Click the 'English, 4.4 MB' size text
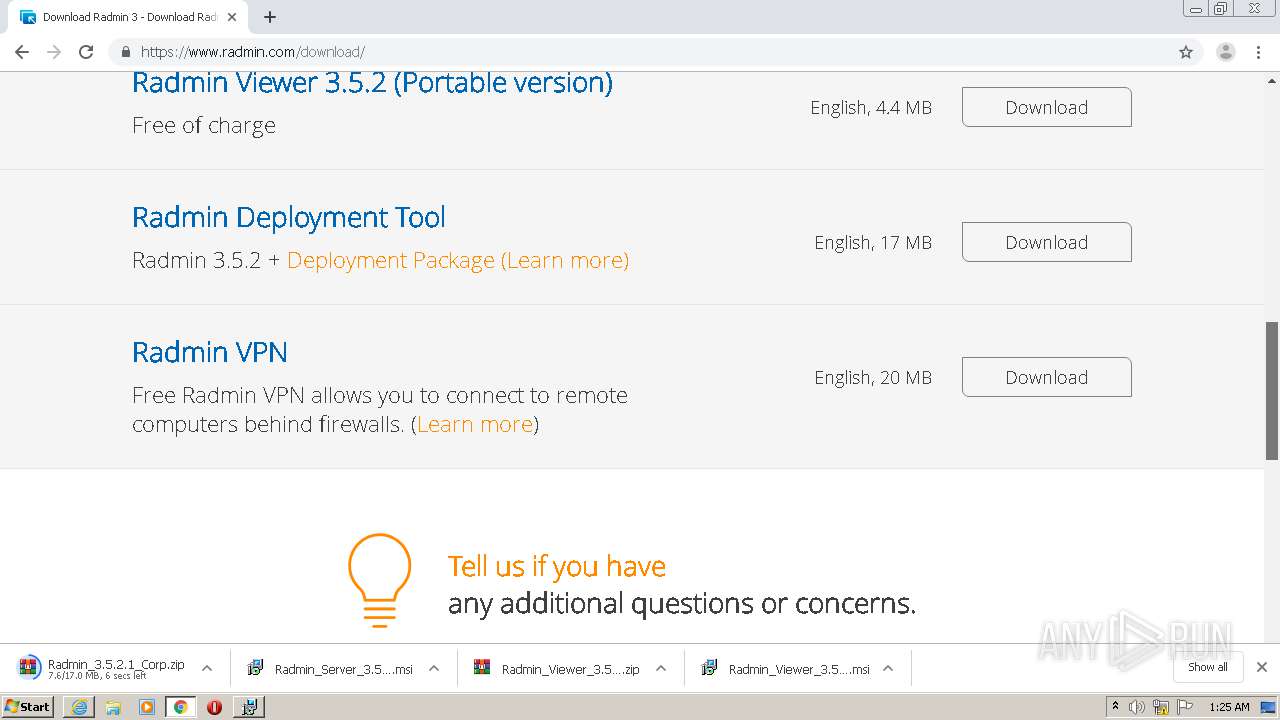 871,108
